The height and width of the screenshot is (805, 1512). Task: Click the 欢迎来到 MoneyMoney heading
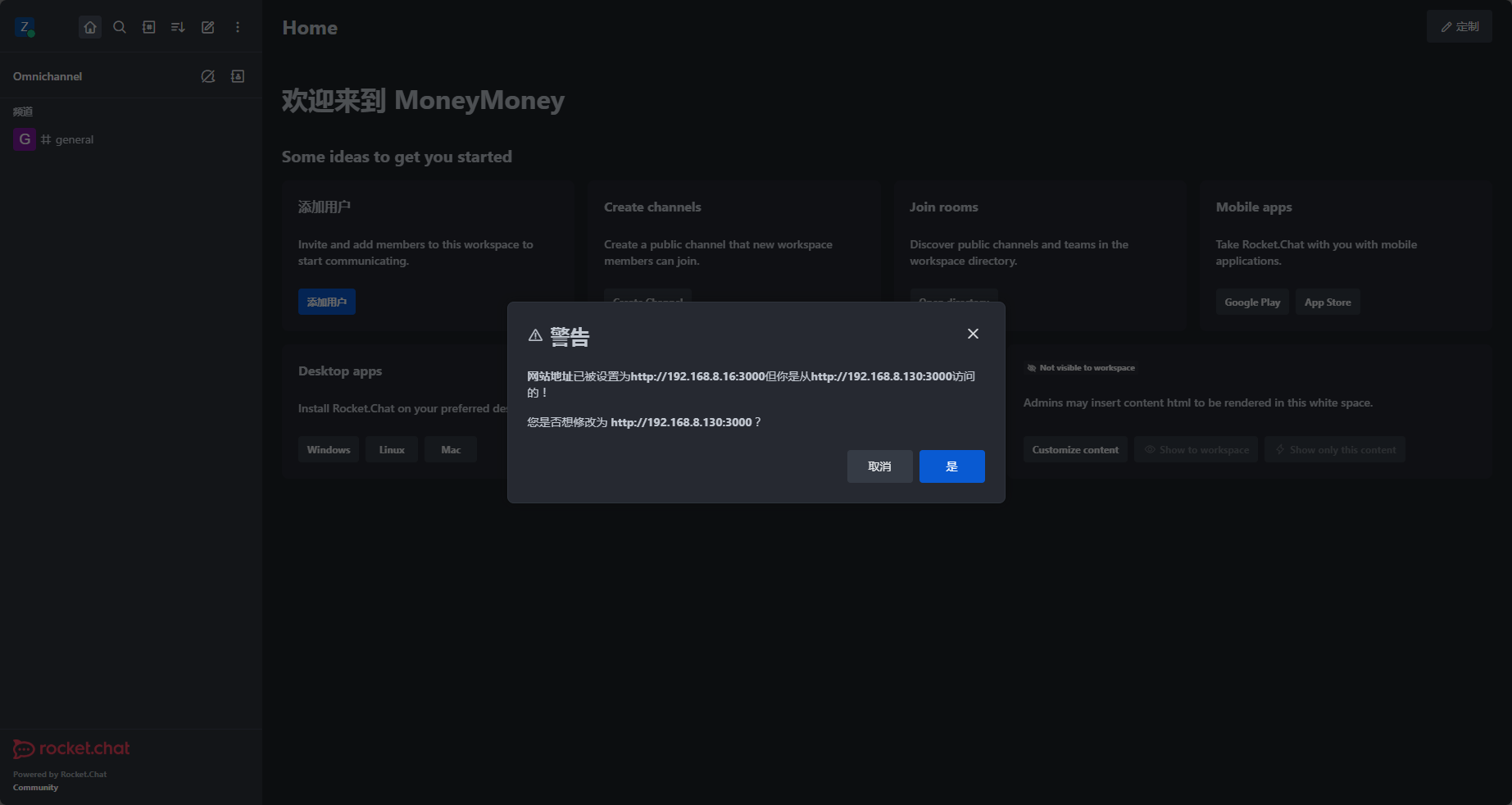pos(423,100)
